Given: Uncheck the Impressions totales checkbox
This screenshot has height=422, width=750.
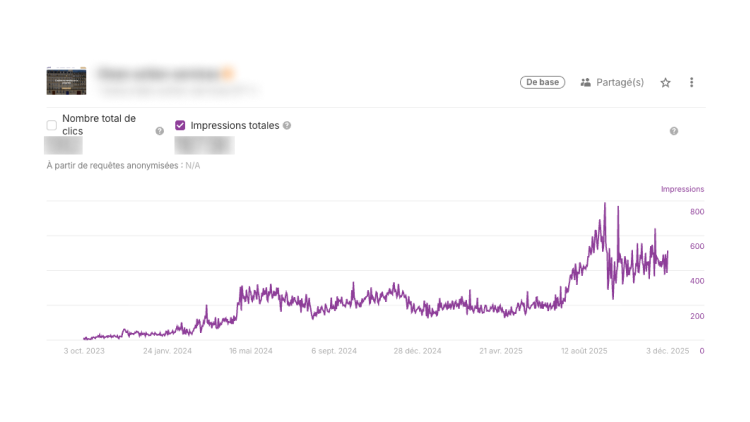Looking at the screenshot, I should 180,125.
